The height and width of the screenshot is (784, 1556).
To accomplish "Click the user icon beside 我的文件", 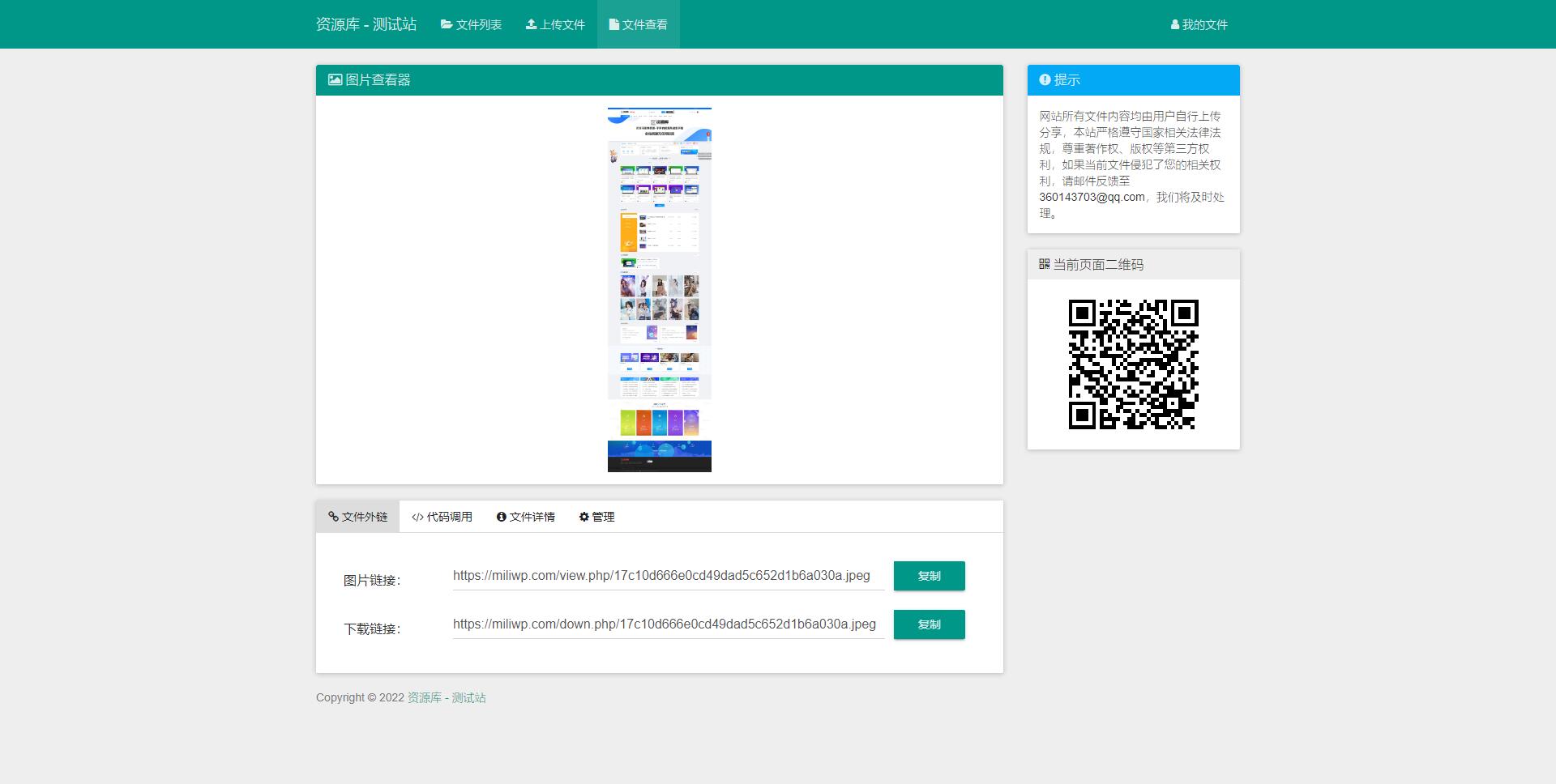I will 1175,24.
